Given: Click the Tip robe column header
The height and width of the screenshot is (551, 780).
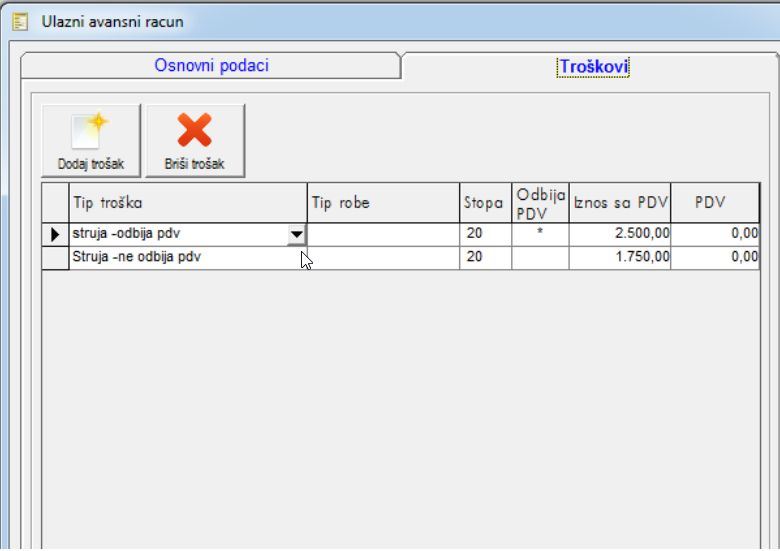Looking at the screenshot, I should [383, 203].
